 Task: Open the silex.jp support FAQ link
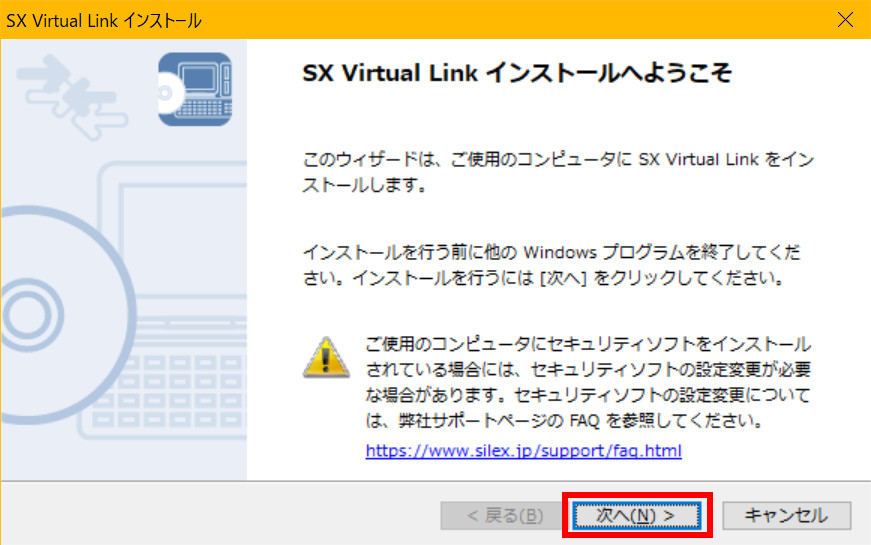tap(523, 451)
